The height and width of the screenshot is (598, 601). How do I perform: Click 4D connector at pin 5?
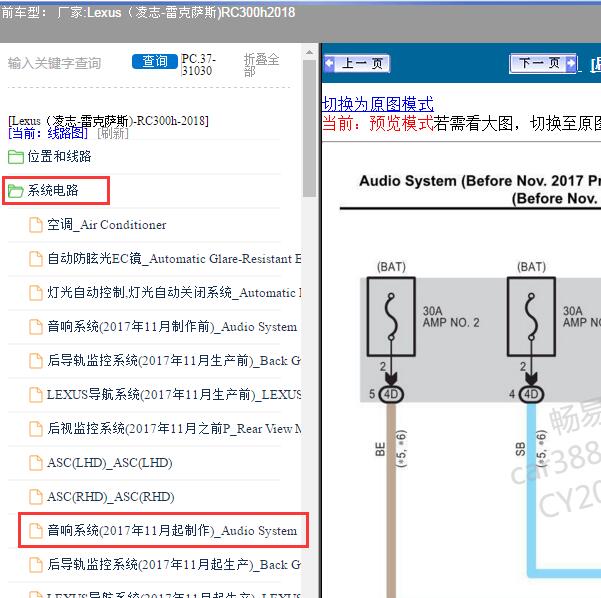391,394
